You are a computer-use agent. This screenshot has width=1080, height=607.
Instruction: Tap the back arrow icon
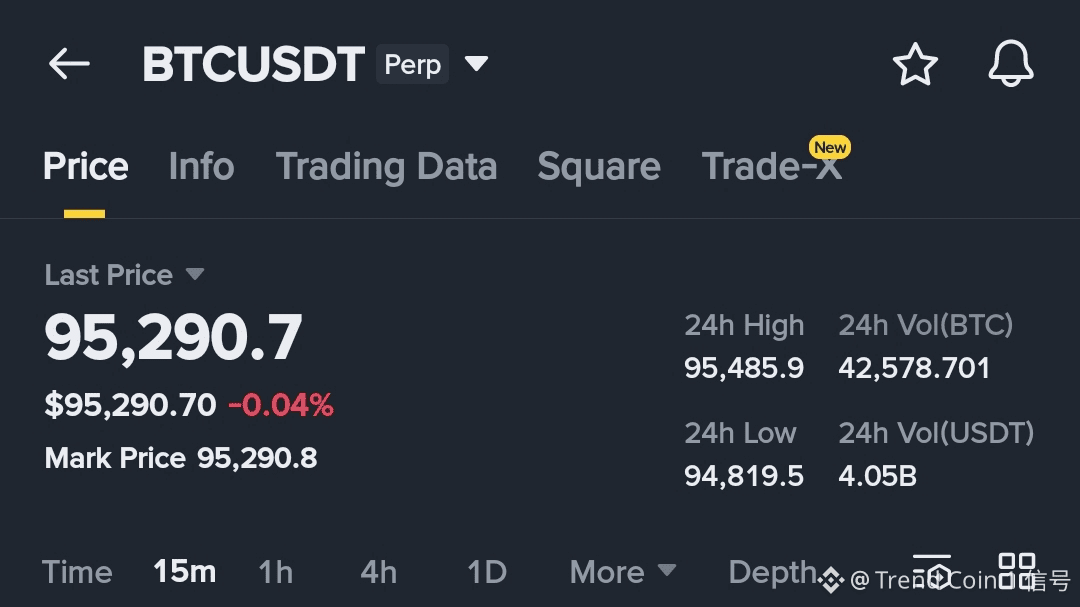click(x=69, y=65)
